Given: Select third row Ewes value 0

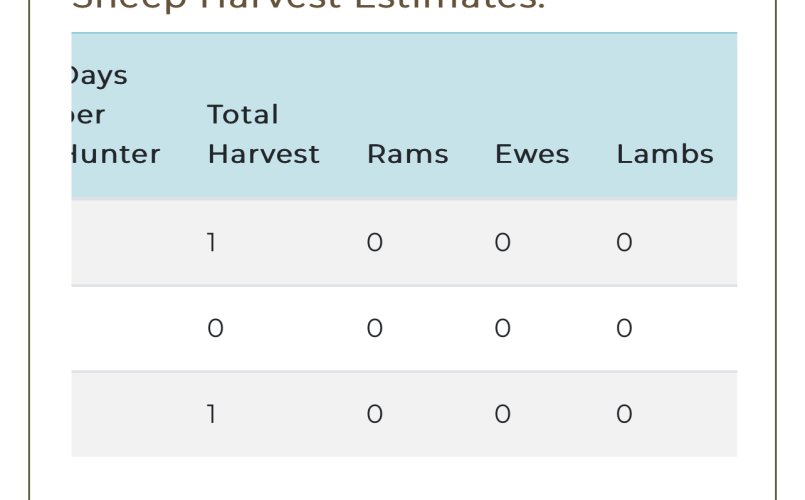Looking at the screenshot, I should coord(503,414).
